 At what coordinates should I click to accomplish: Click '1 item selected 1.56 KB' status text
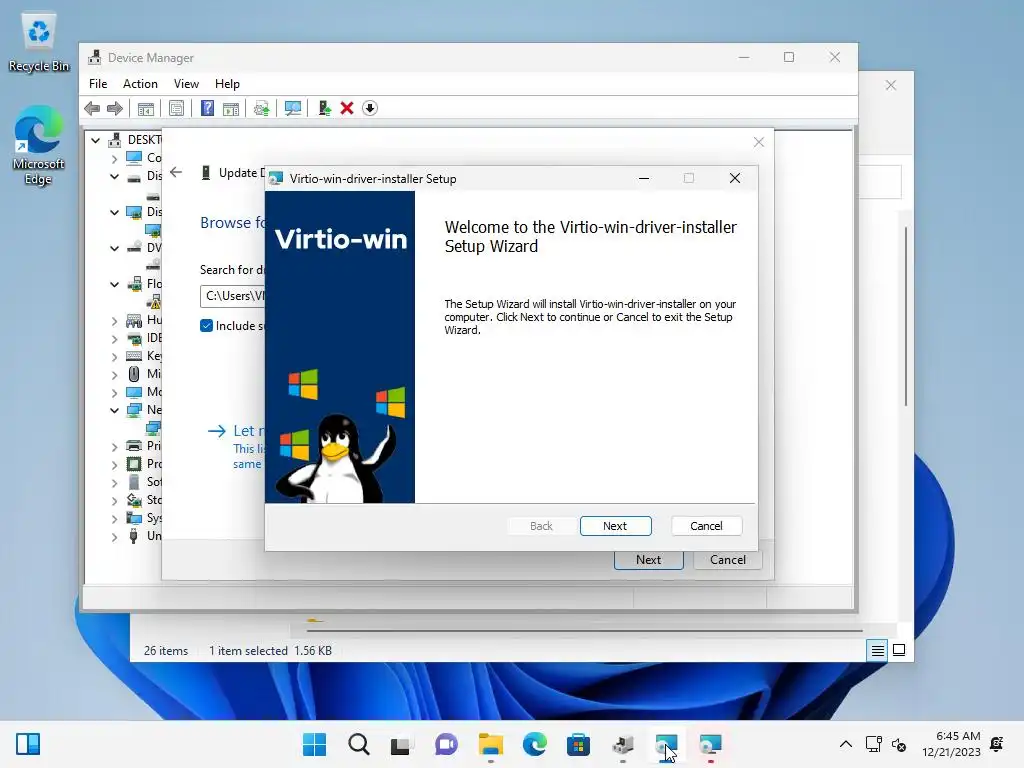pos(270,651)
